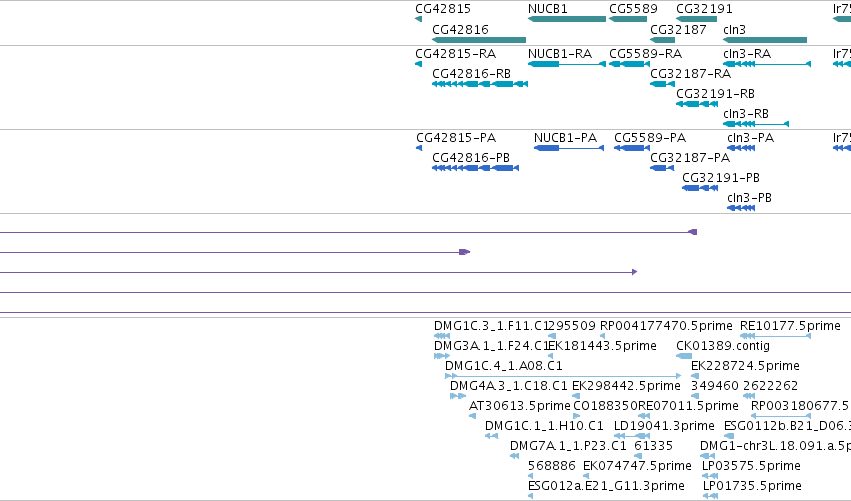Select the CG42815 gene label
This screenshot has width=851, height=501.
coord(443,9)
